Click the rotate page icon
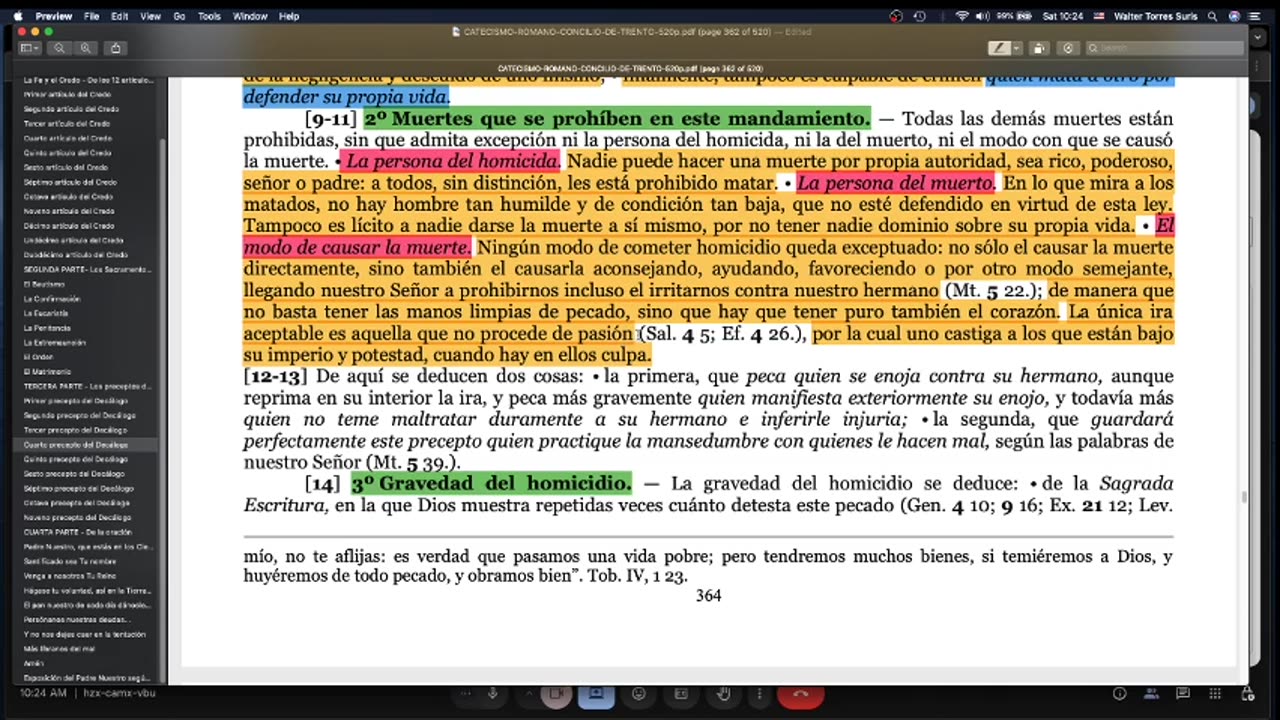The image size is (1280, 720). click(1040, 48)
